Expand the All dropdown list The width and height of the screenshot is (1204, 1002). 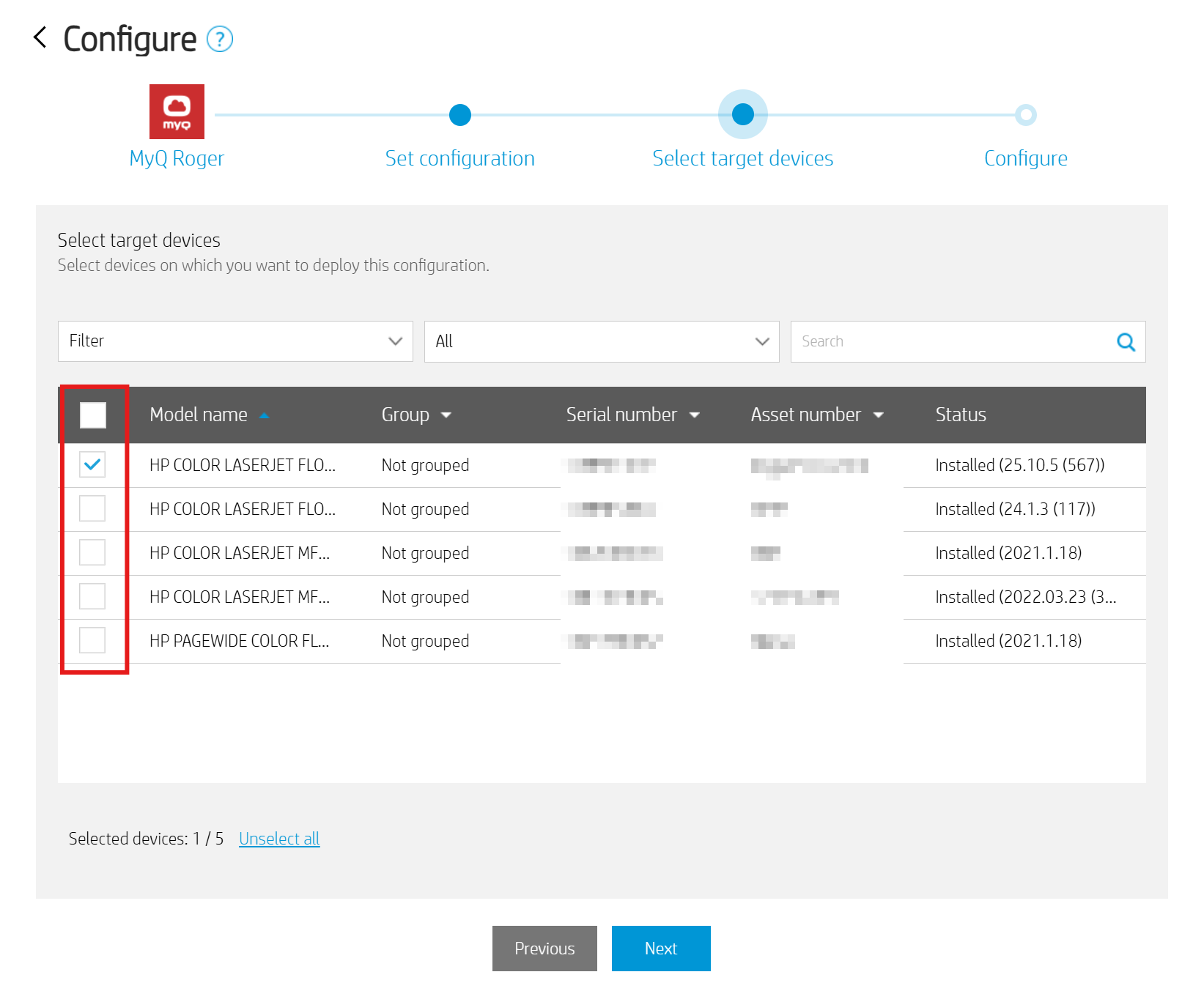click(x=601, y=342)
